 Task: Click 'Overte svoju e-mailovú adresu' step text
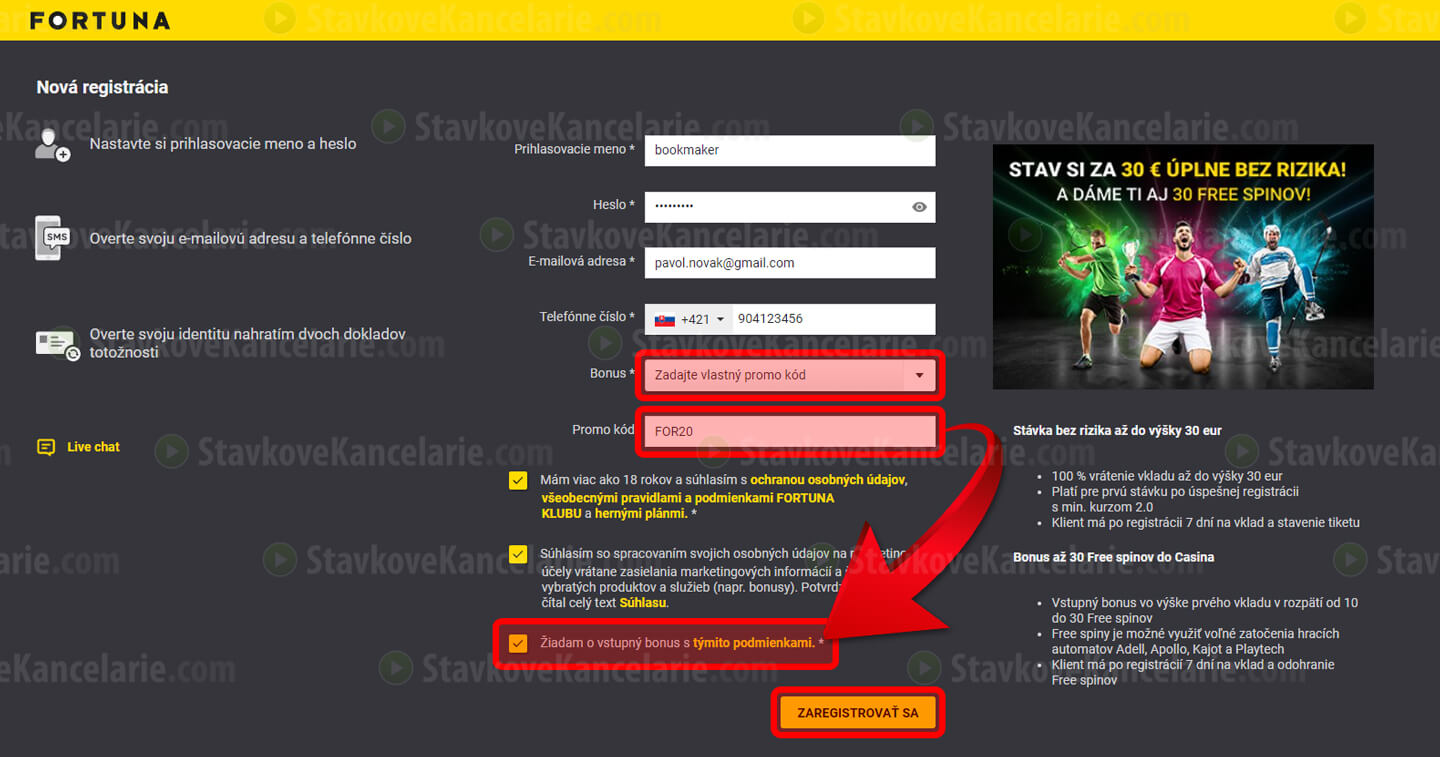tap(250, 239)
